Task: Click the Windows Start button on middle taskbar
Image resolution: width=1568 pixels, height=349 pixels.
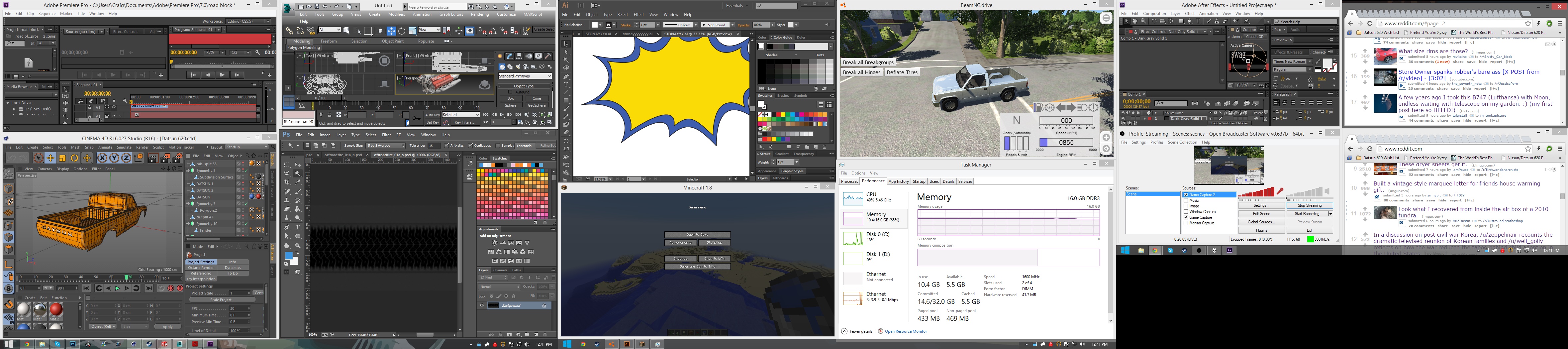Action: click(x=567, y=344)
